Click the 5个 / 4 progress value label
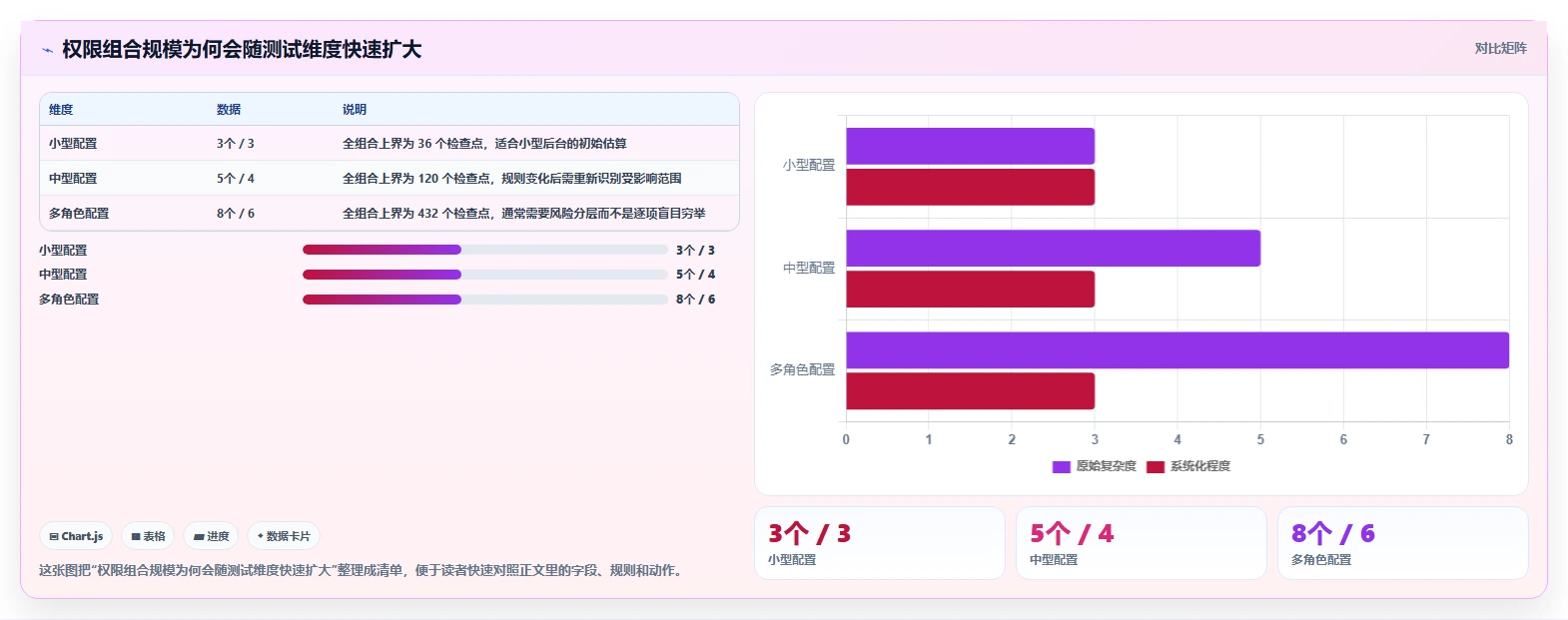The width and height of the screenshot is (1568, 620). coord(695,275)
